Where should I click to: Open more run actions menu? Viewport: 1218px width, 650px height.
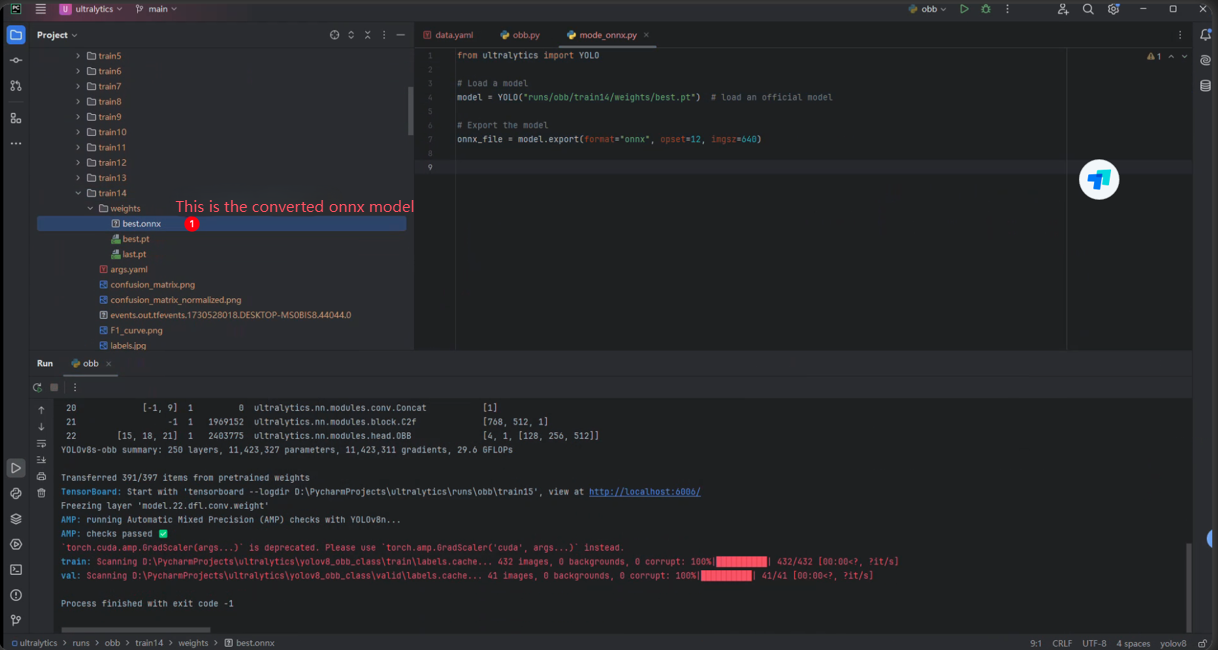coord(1007,9)
